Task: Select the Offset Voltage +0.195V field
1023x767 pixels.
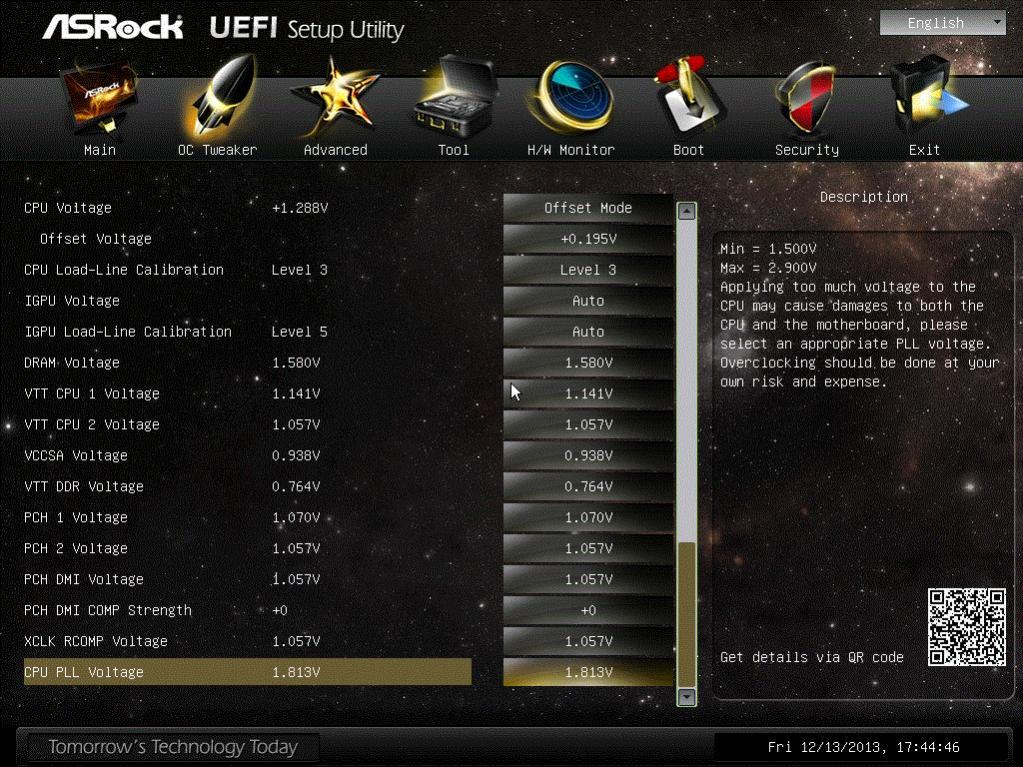Action: pos(588,239)
